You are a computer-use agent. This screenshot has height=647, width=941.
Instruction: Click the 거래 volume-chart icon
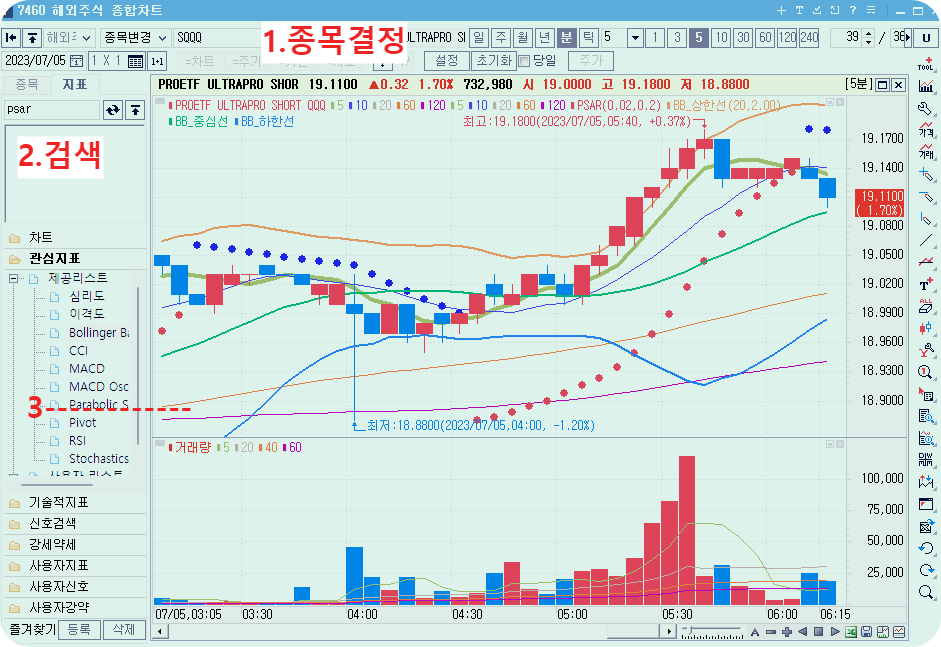click(x=926, y=152)
